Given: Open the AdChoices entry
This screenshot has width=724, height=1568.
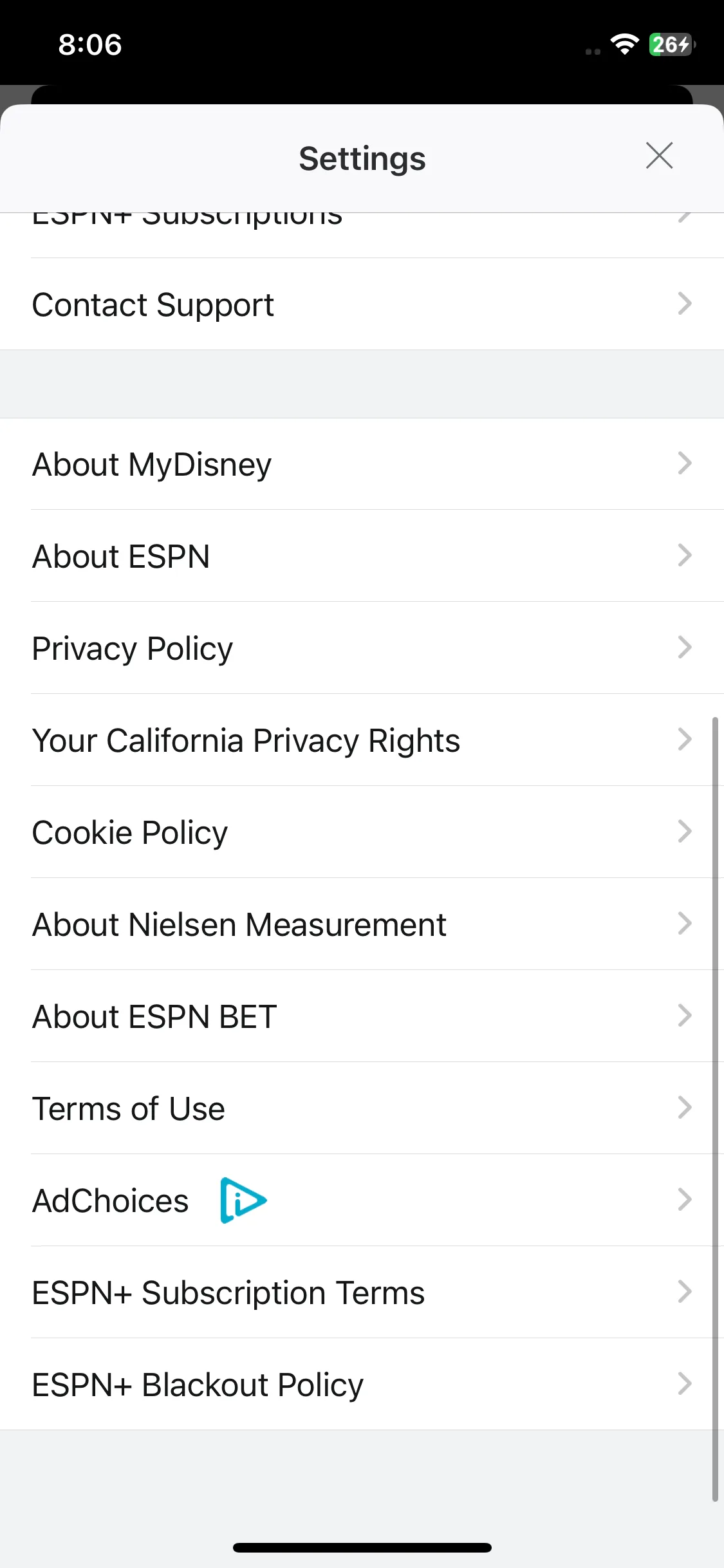Looking at the screenshot, I should [362, 1200].
